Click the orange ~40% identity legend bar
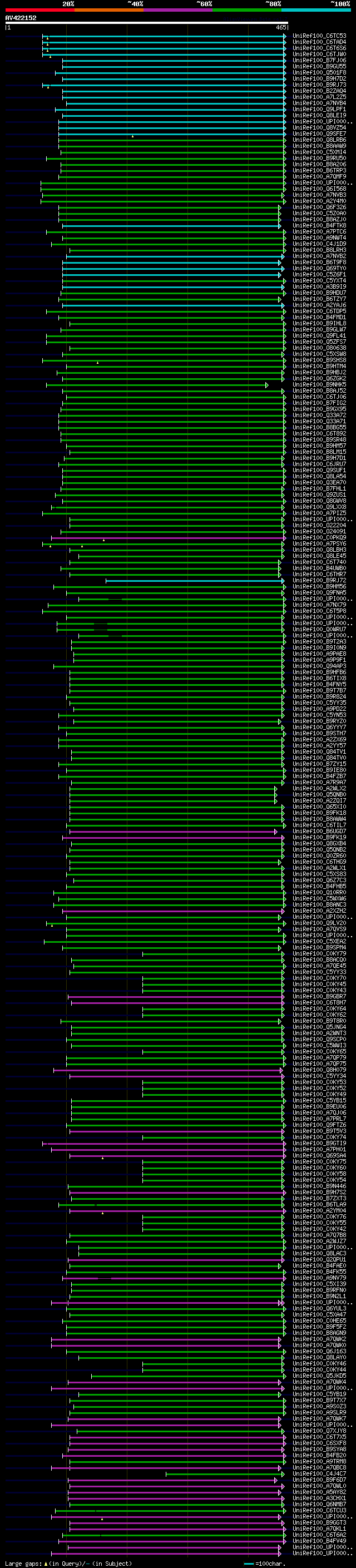This screenshot has width=356, height=1568. pyautogui.click(x=109, y=10)
